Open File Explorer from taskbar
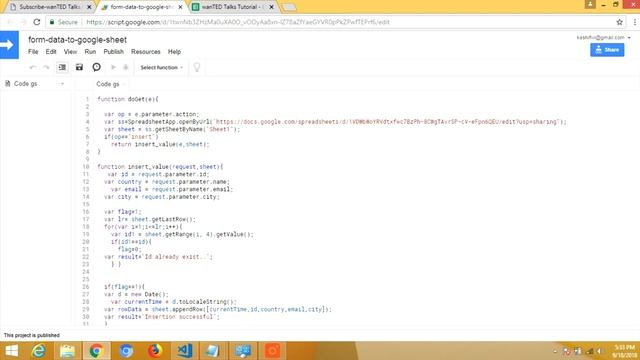The width and height of the screenshot is (640, 360). point(67,351)
